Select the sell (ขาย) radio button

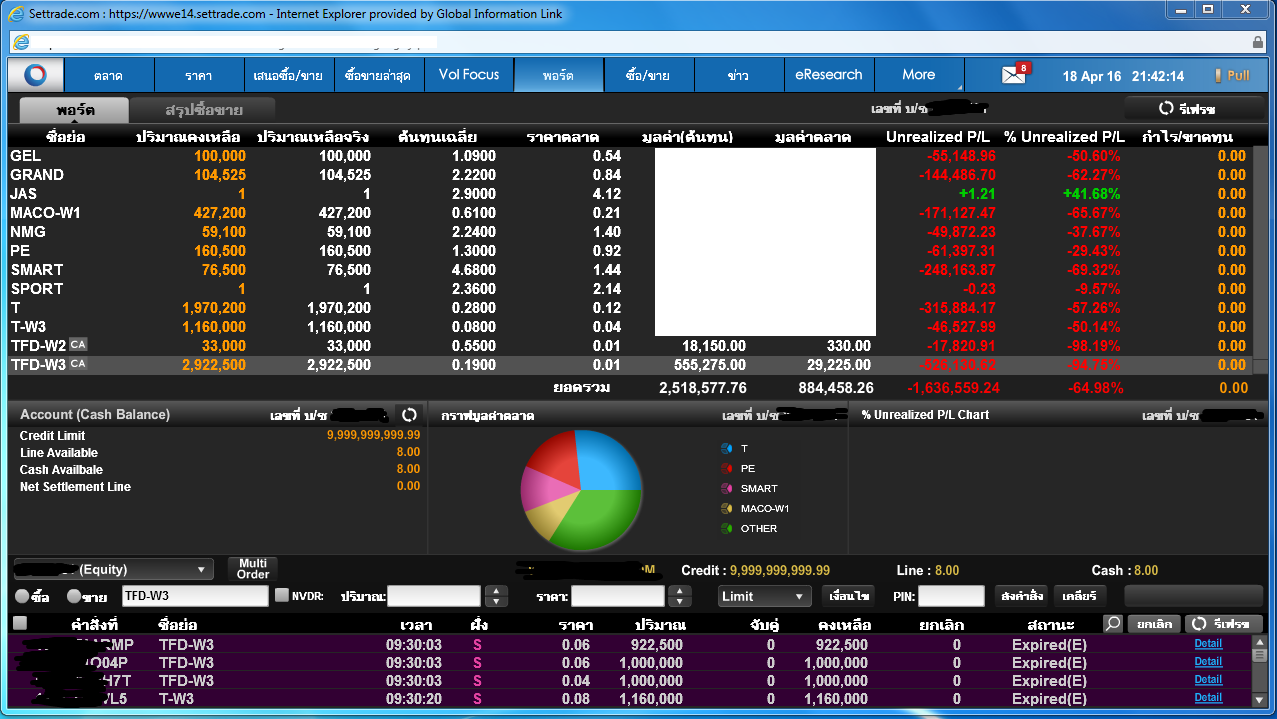click(x=74, y=596)
